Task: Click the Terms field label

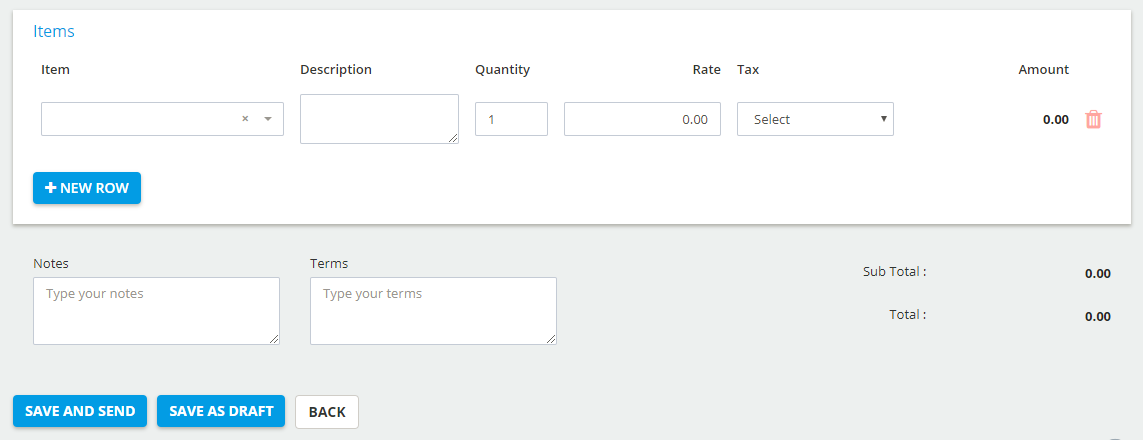Action: [329, 263]
